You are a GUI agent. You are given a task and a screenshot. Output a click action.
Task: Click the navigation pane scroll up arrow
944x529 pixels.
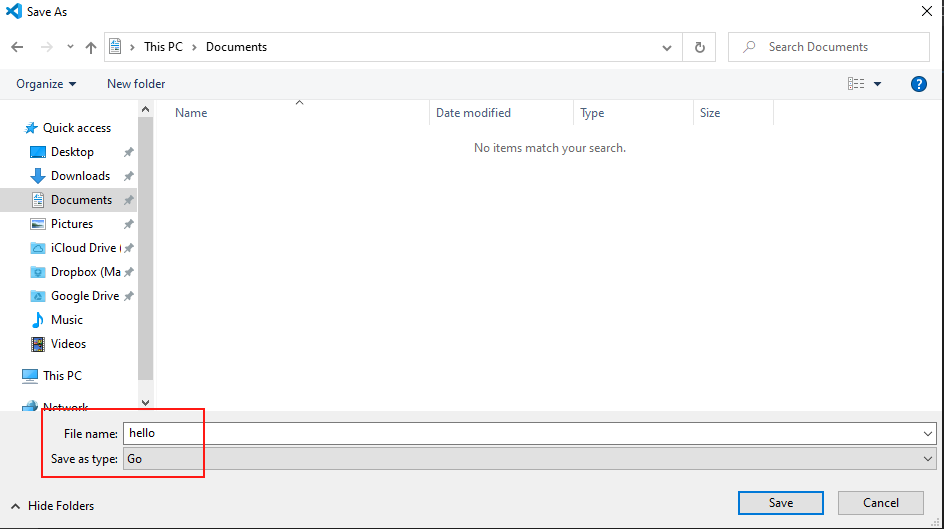[x=145, y=110]
